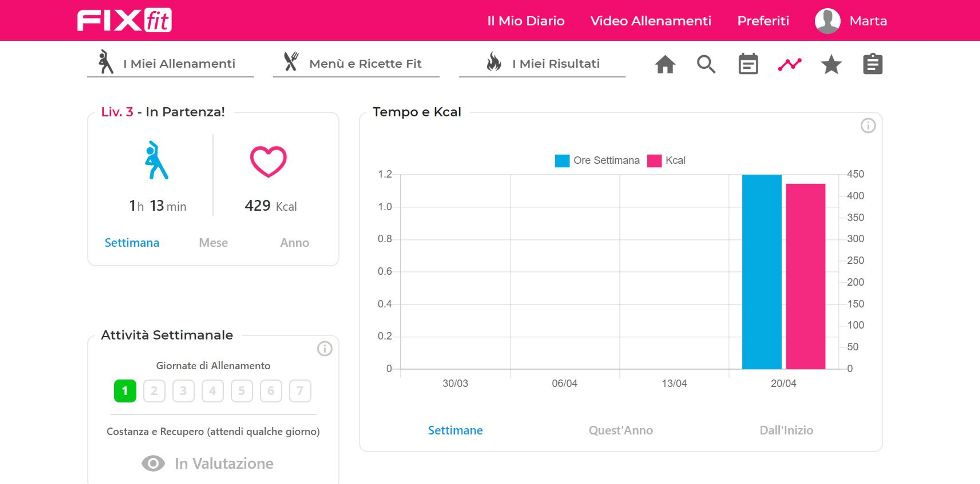The height and width of the screenshot is (484, 980).
Task: Click info icon in Attività Settimanale panel
Action: [325, 349]
